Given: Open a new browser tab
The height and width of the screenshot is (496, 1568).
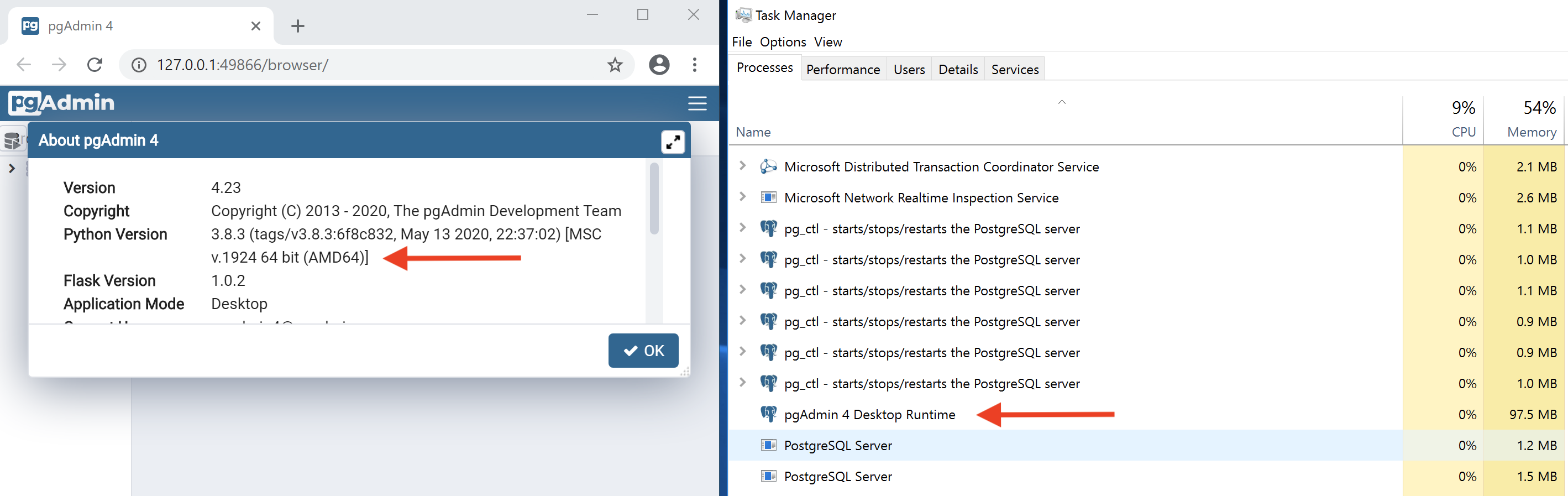Looking at the screenshot, I should click(298, 26).
